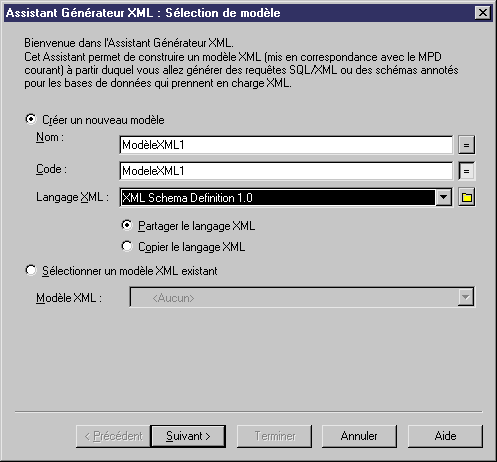
Task: Close the Assistant Générateur XML dialog
Action: (x=483, y=13)
